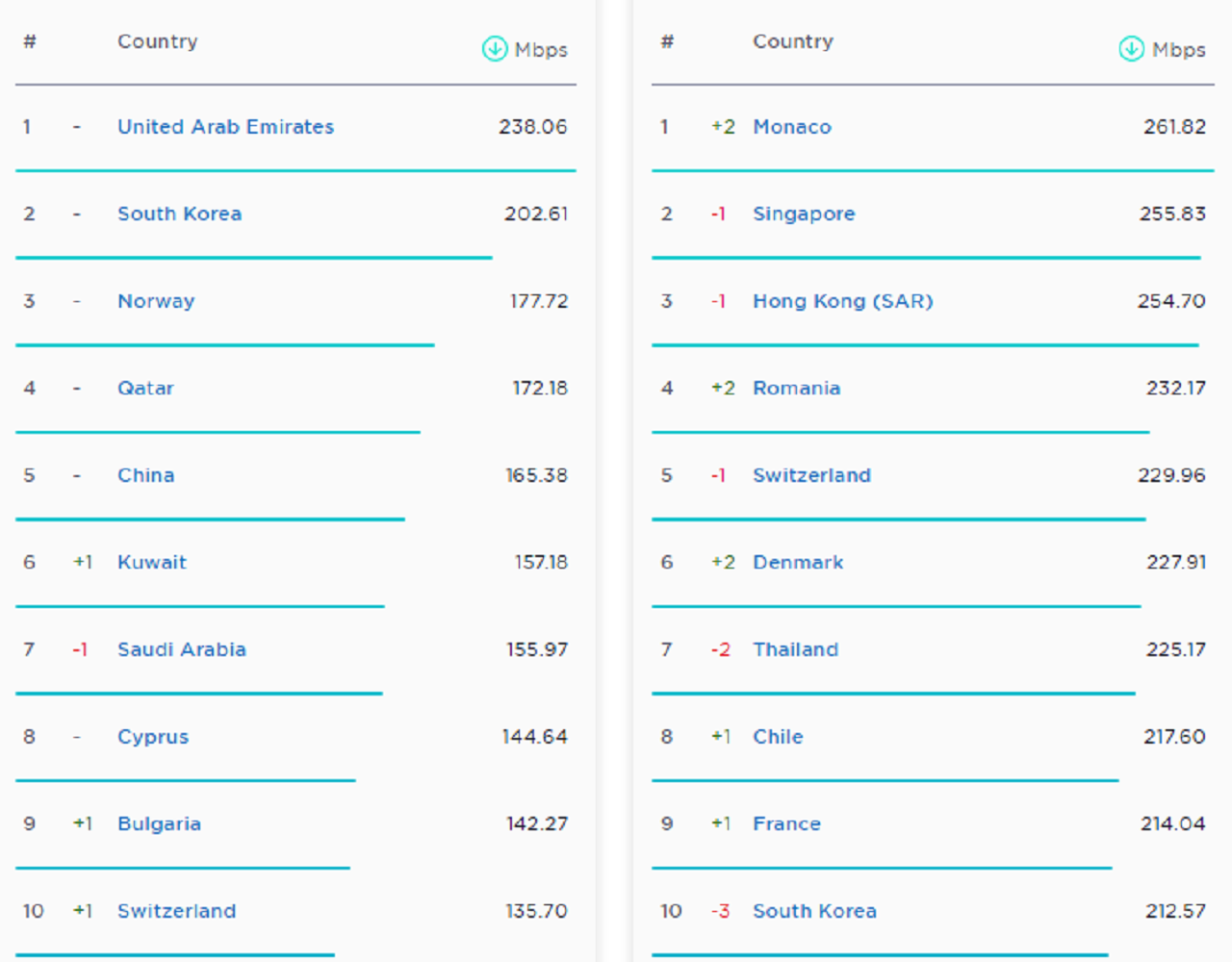Image resolution: width=1232 pixels, height=962 pixels.
Task: Click the download icon in right table header
Action: tap(1132, 48)
